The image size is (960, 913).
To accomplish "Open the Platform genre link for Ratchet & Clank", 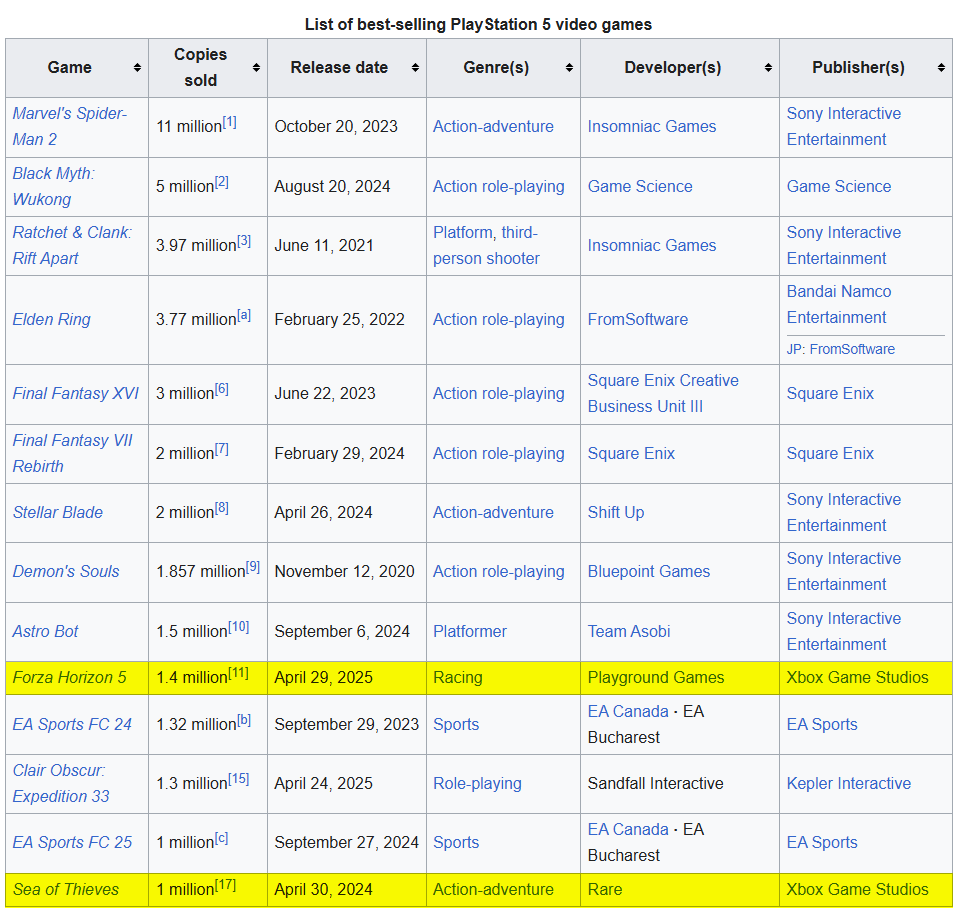I will tap(463, 233).
